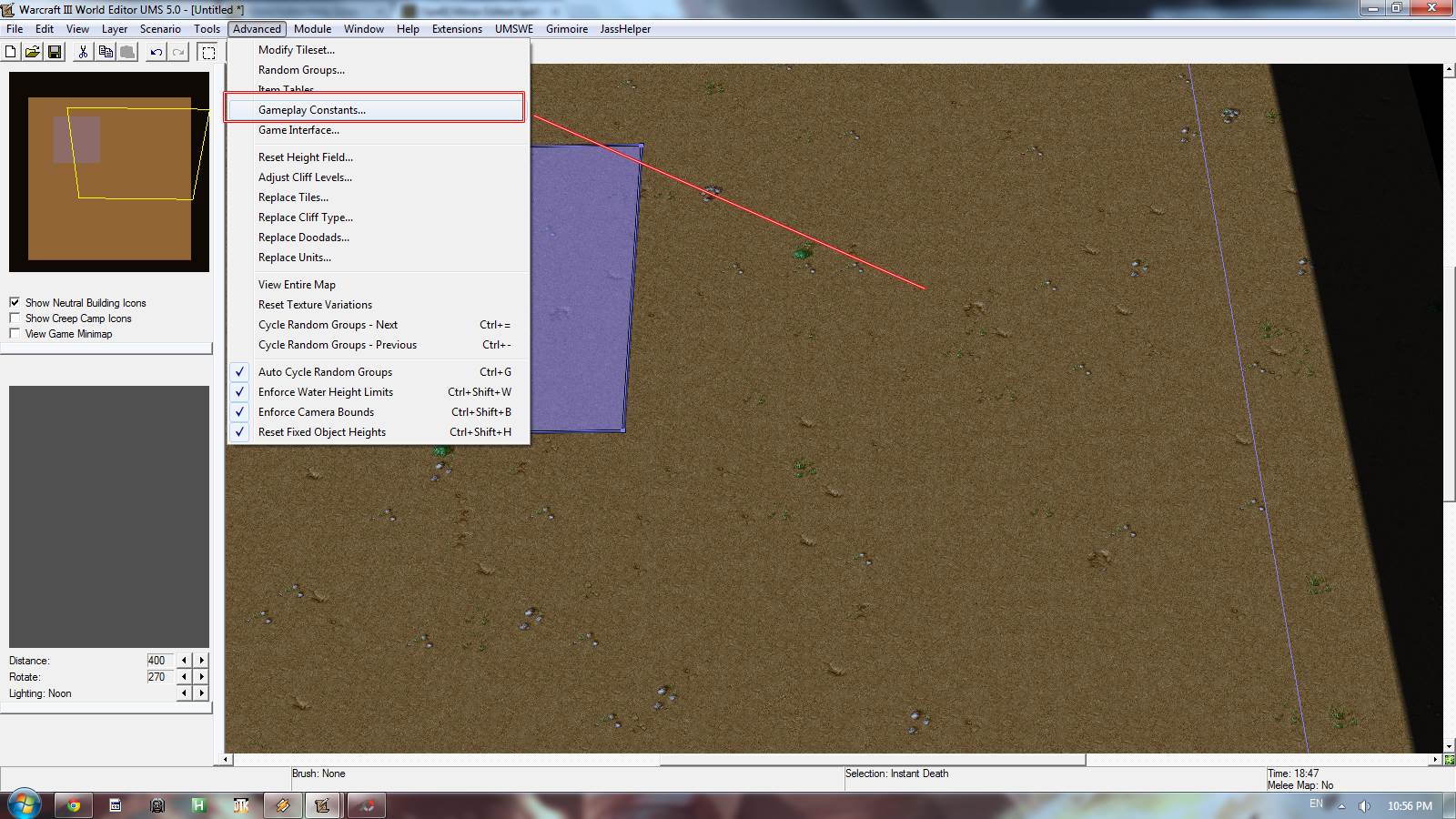Open the DTK taskbar icon

pos(241,805)
